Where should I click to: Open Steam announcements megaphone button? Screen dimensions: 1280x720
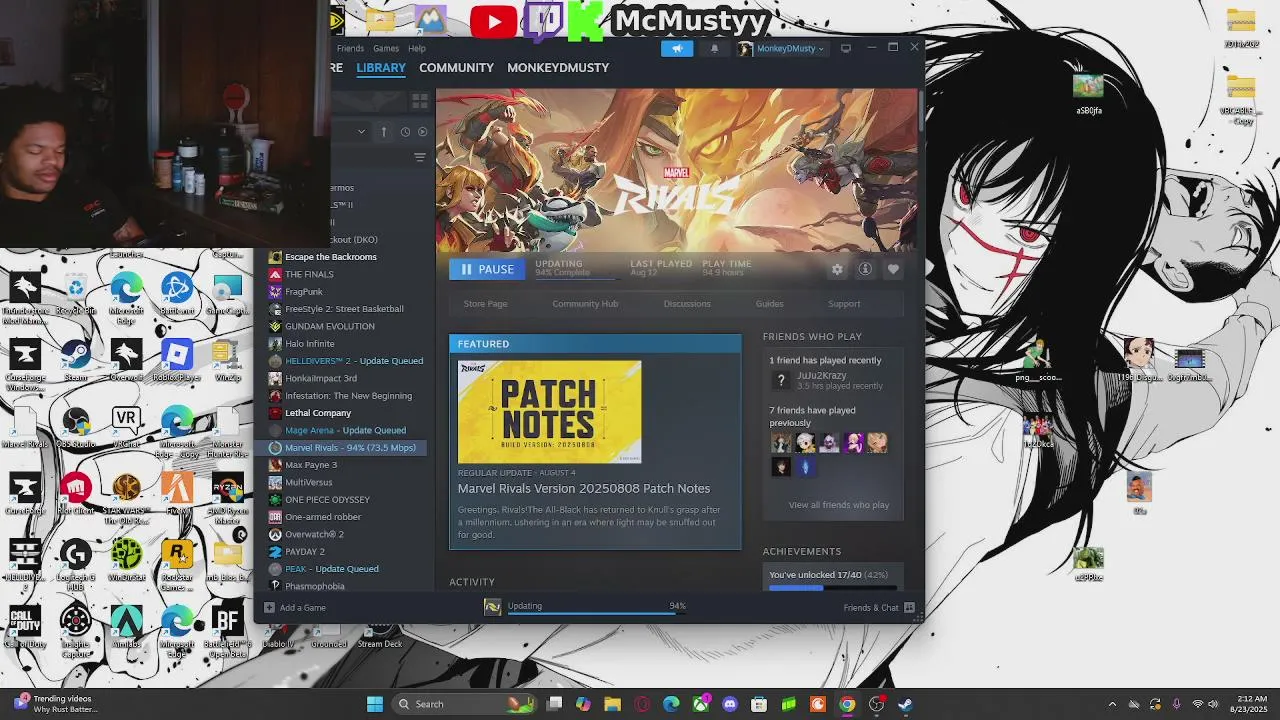[x=677, y=48]
